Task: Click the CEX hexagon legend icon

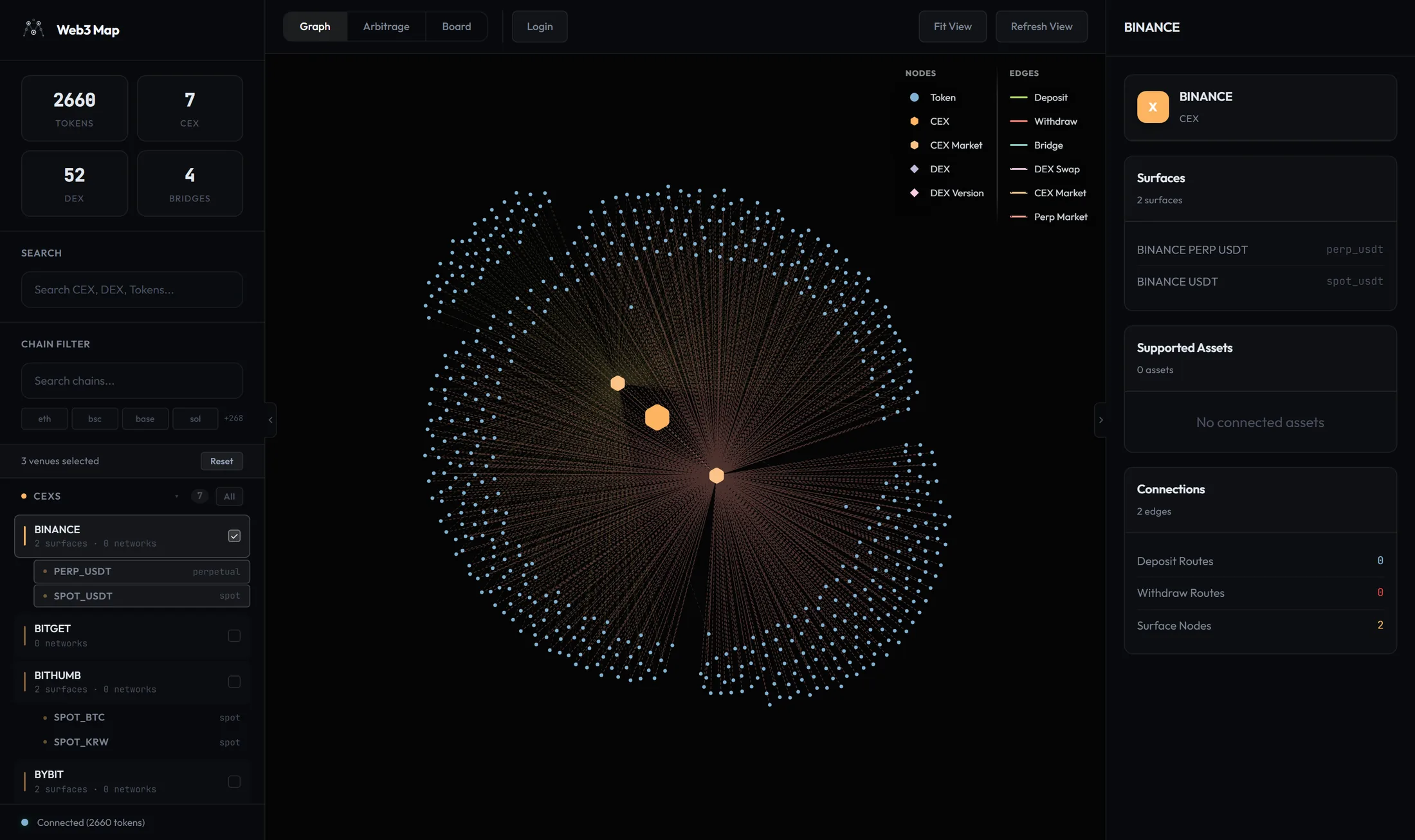Action: pyautogui.click(x=914, y=121)
